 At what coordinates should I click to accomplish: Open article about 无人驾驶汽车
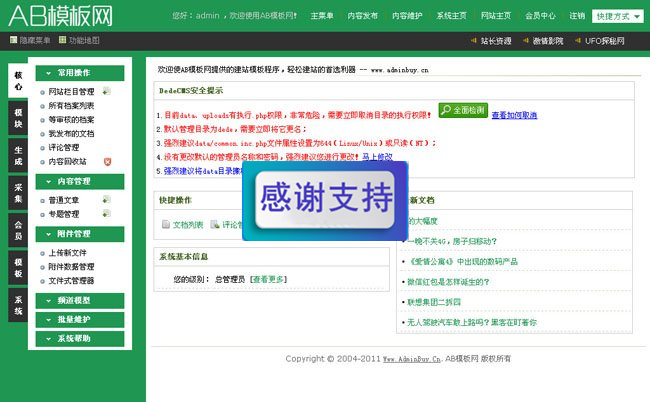(472, 322)
